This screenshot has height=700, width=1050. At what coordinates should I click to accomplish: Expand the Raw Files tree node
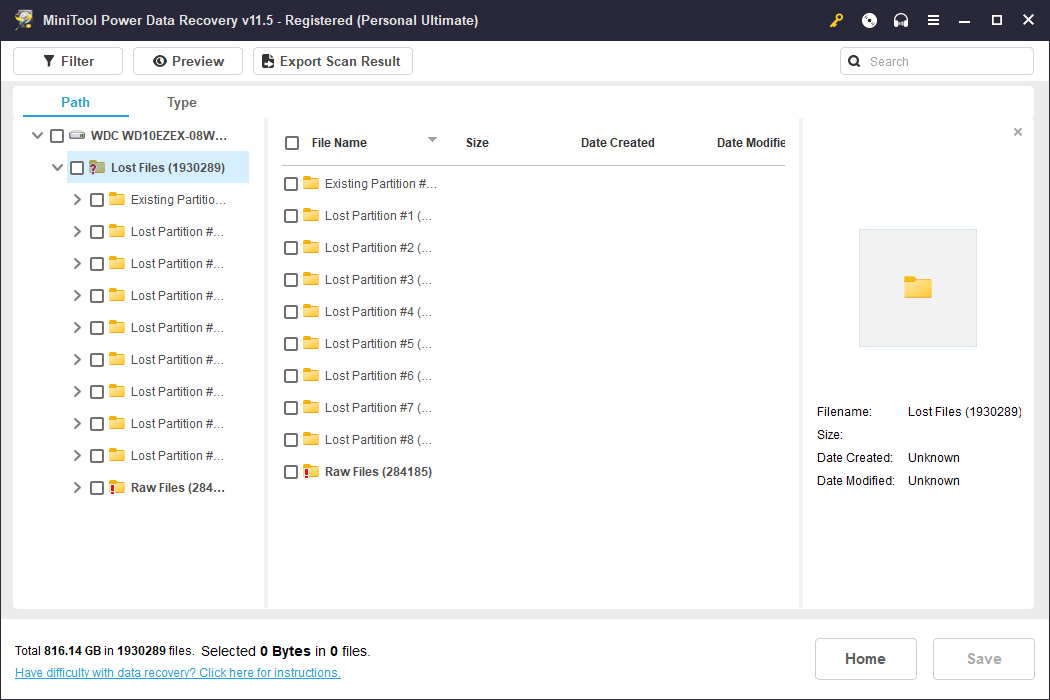coord(77,488)
